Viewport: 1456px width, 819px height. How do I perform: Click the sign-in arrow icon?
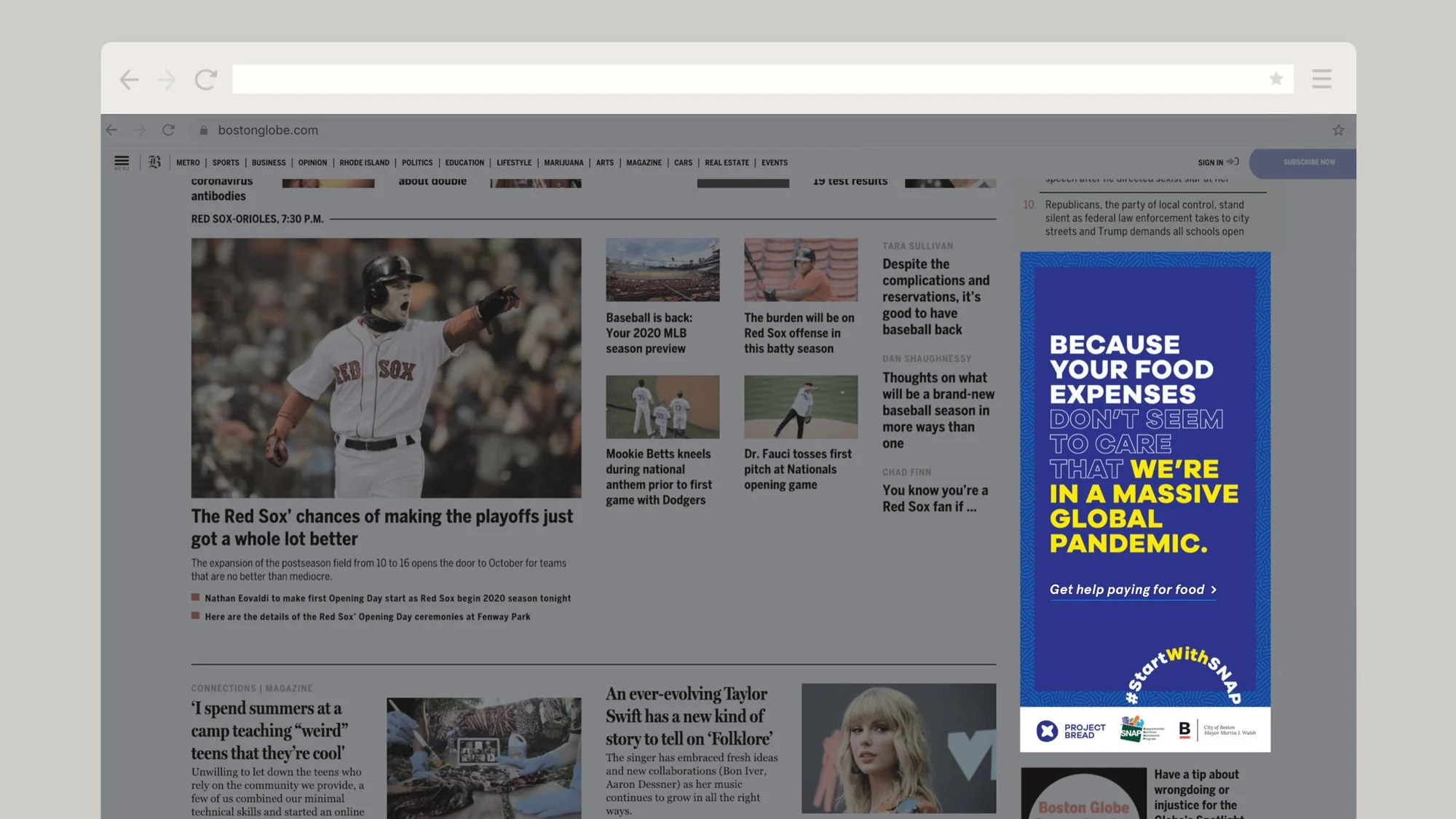[x=1233, y=162]
